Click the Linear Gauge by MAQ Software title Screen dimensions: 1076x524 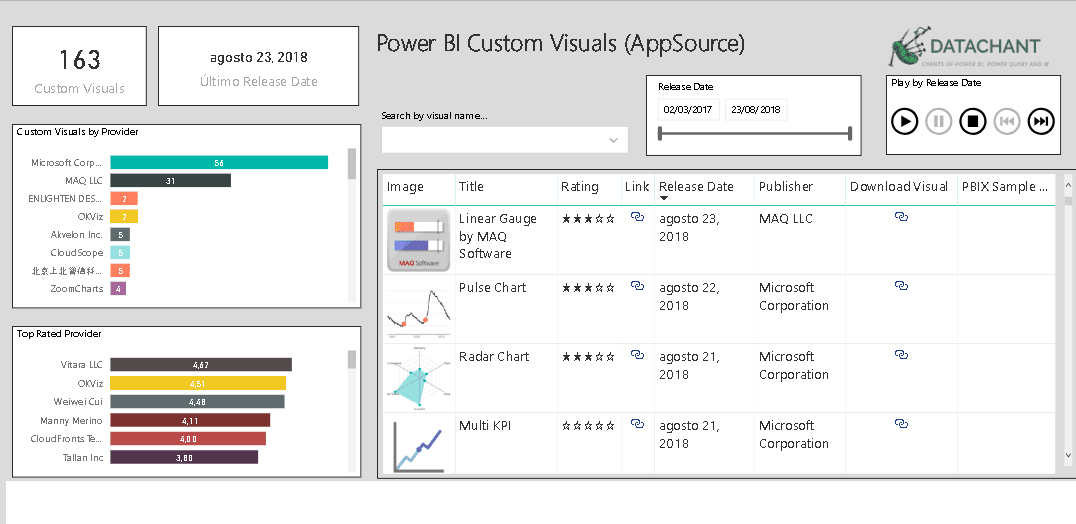(498, 236)
